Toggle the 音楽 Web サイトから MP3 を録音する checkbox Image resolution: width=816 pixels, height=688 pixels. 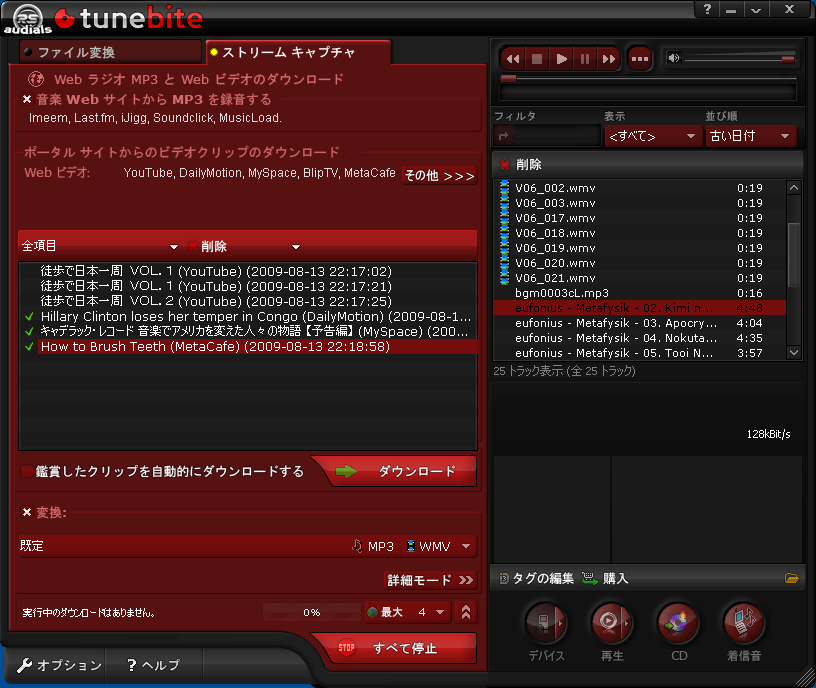[x=27, y=99]
